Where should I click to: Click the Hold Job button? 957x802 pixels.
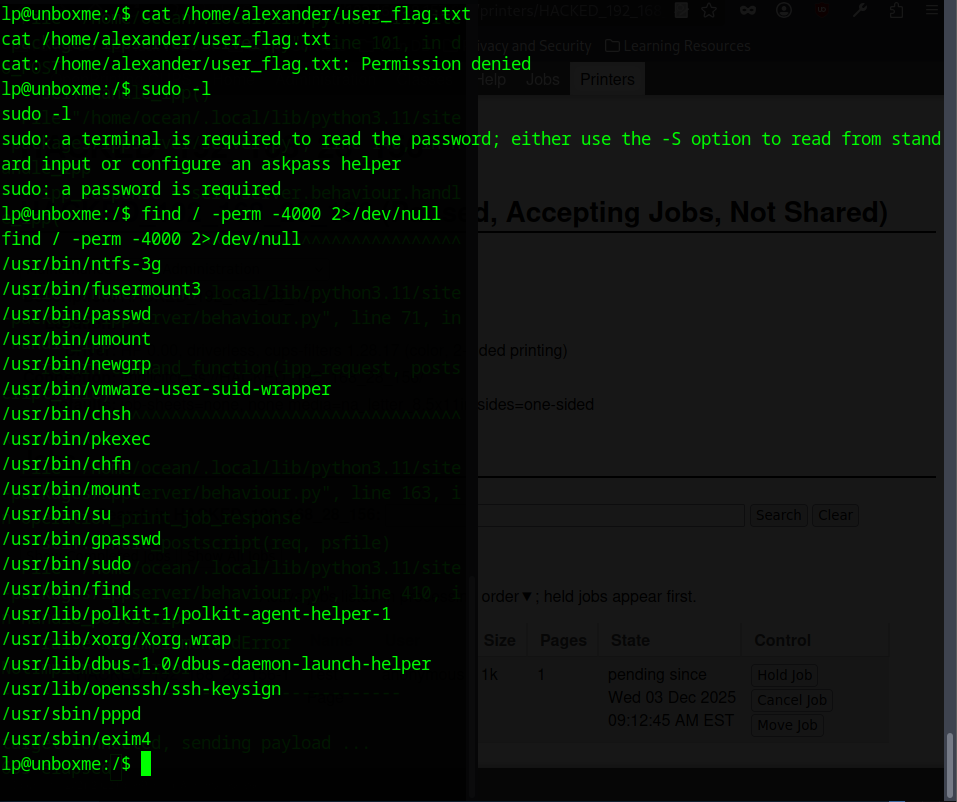(785, 675)
